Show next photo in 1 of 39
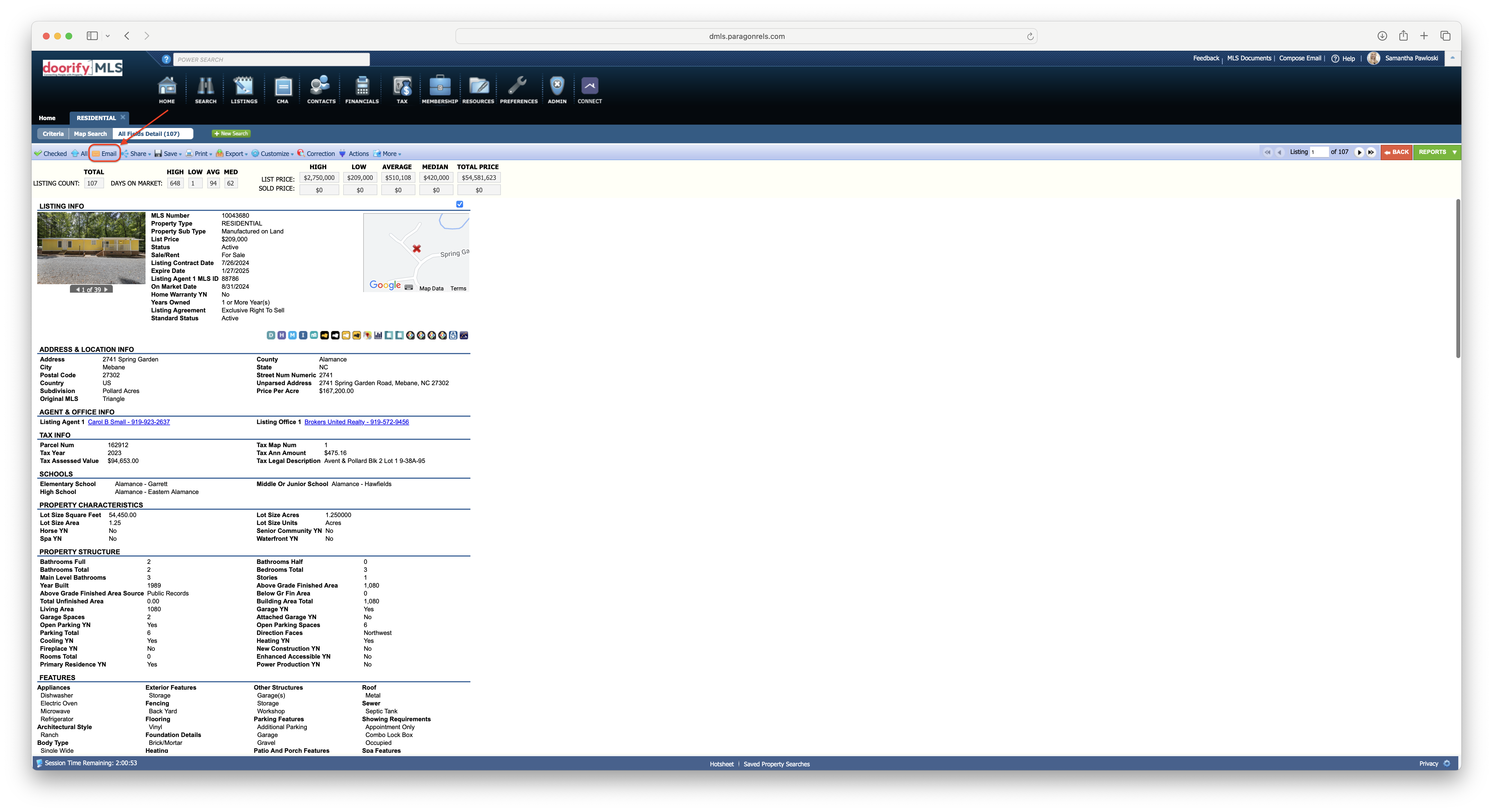 point(106,289)
